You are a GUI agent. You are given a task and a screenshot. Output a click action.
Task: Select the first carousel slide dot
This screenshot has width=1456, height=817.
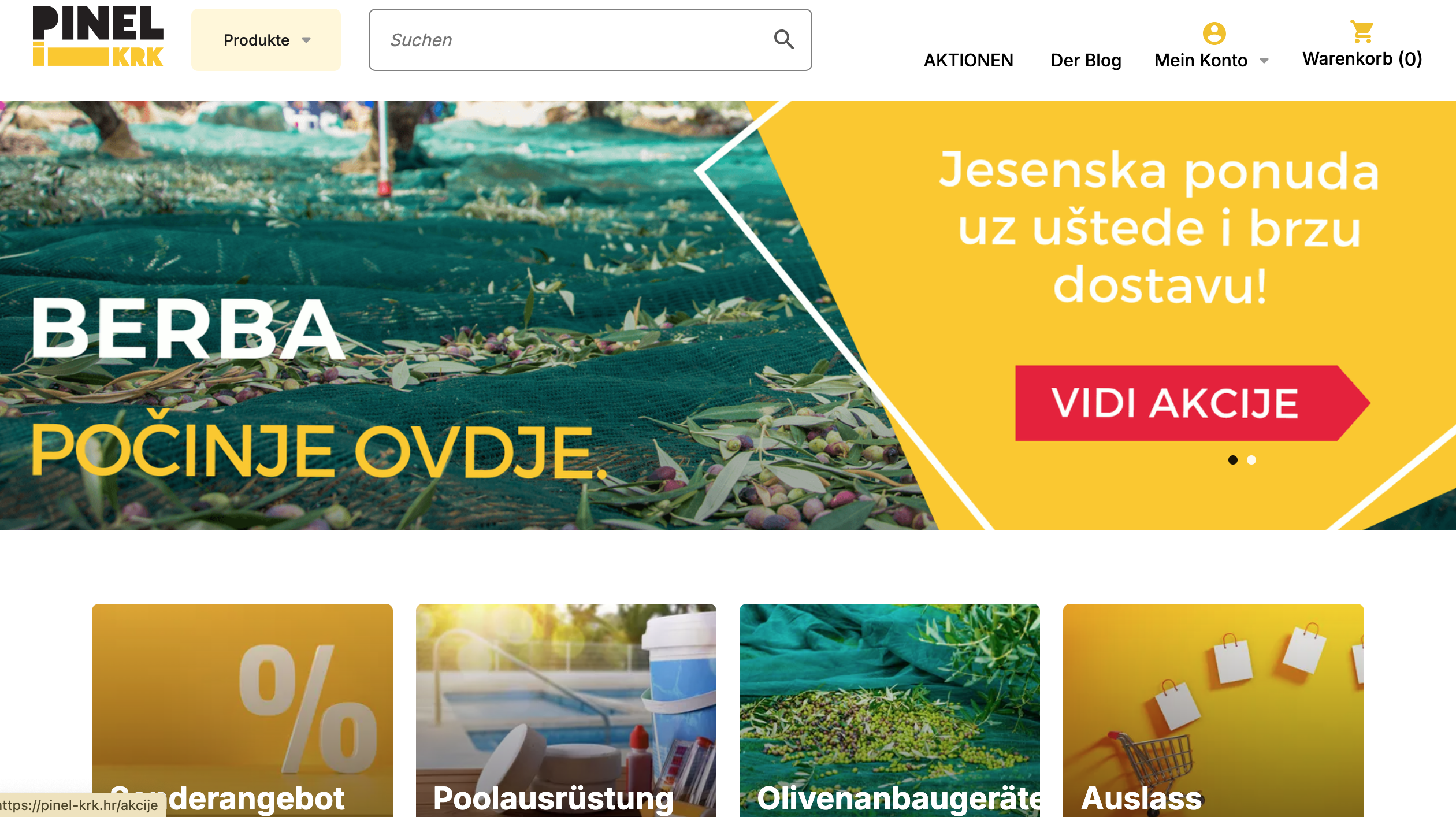(1232, 460)
